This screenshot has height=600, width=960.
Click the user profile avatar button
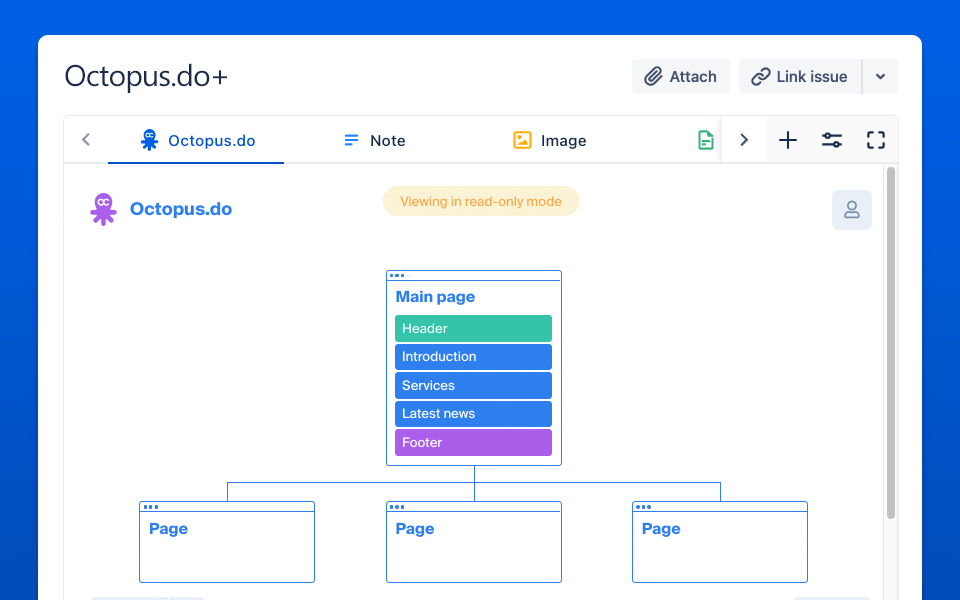pos(852,210)
